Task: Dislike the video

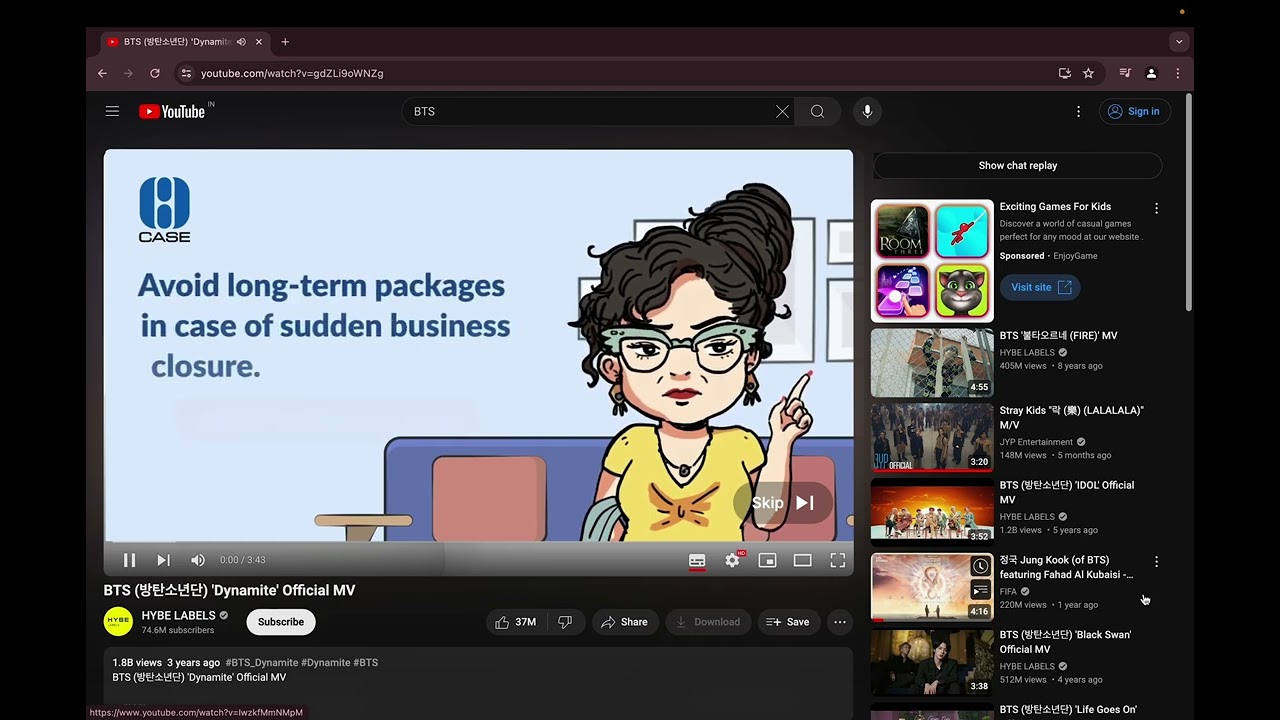Action: click(565, 622)
